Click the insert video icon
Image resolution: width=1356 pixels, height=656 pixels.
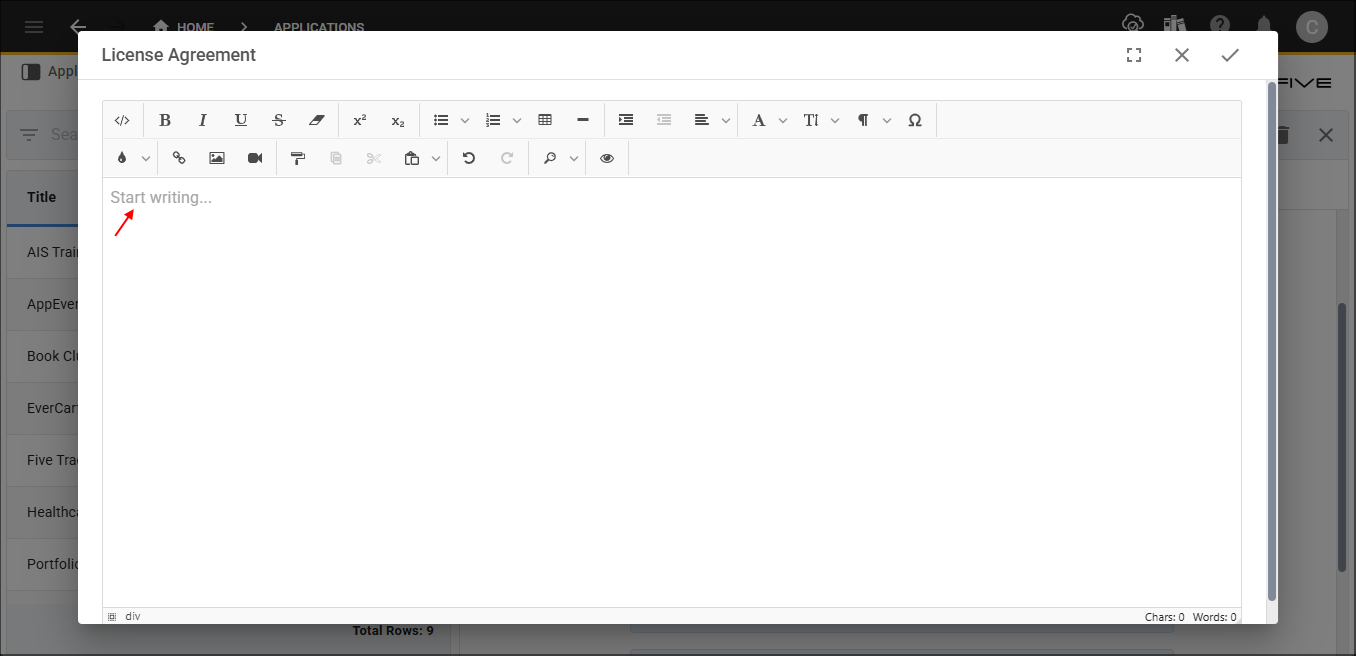[254, 157]
